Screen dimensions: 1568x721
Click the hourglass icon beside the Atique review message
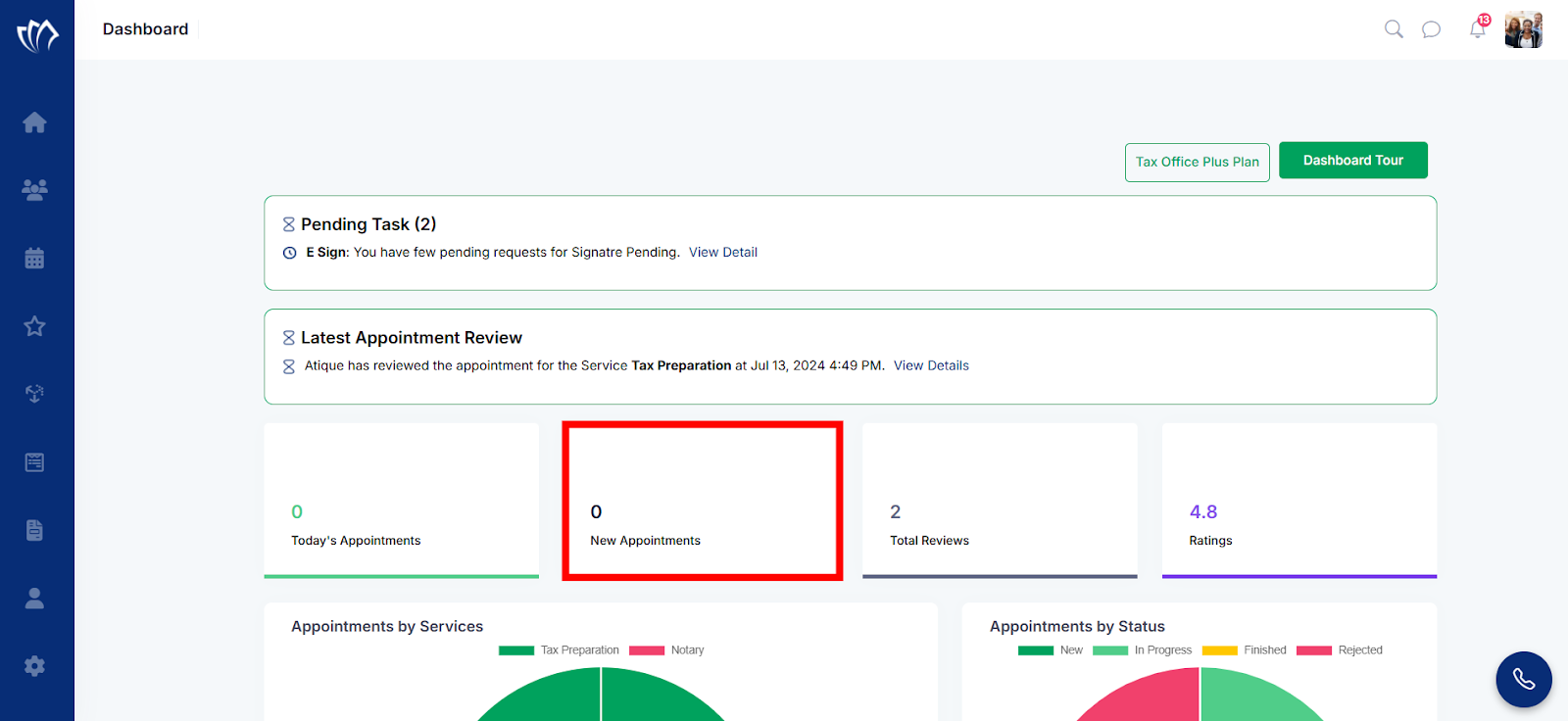289,366
